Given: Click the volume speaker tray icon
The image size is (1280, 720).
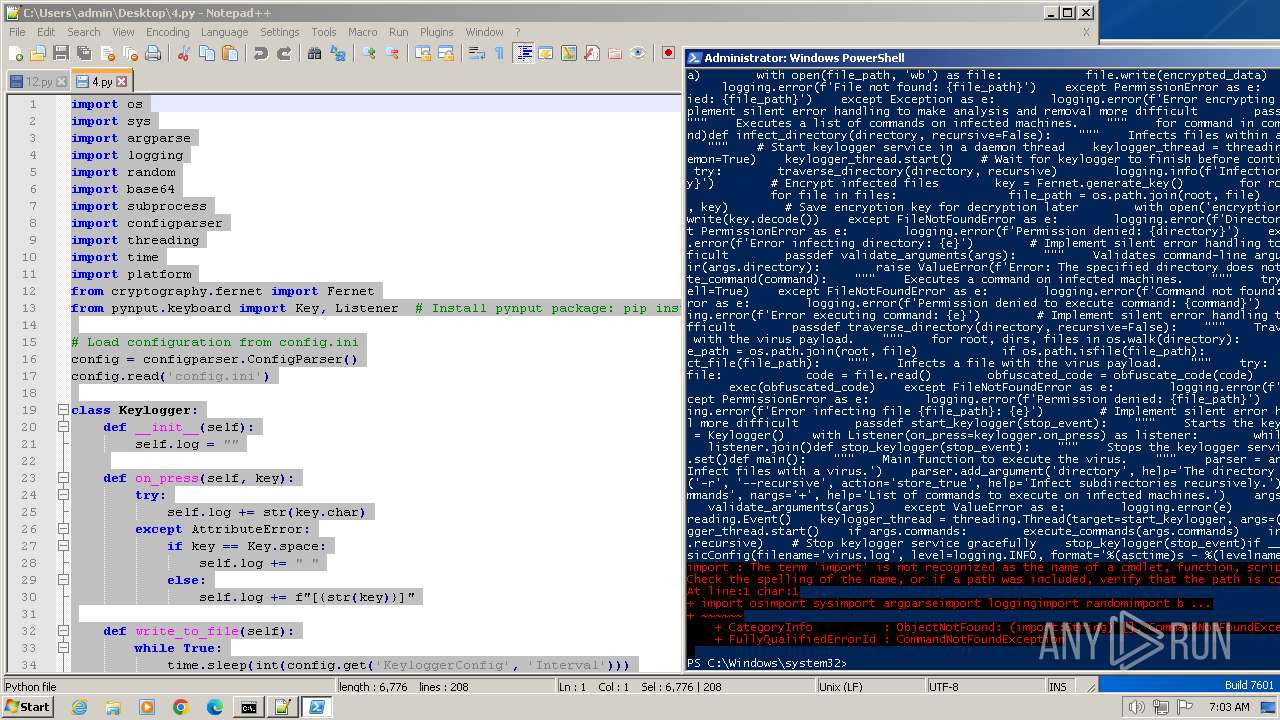Looking at the screenshot, I should 1136,707.
